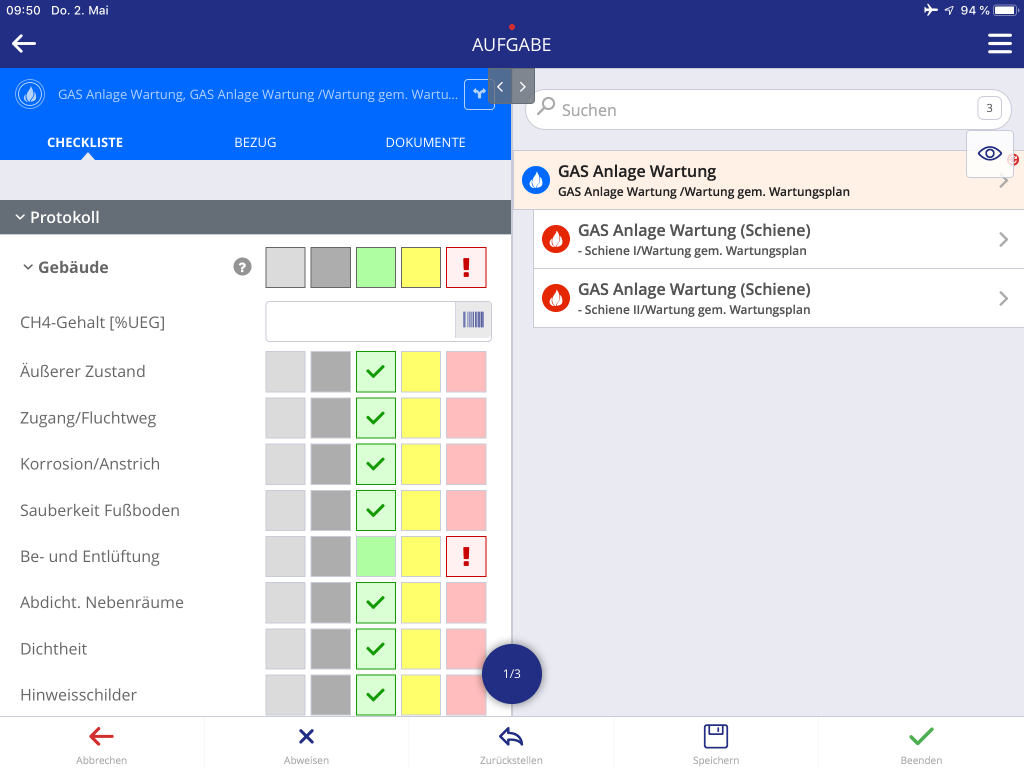Switch to the BEZUG tab

[x=255, y=142]
